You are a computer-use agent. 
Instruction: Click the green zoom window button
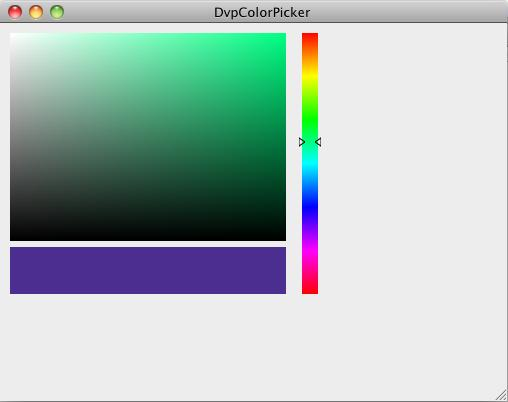pos(57,12)
